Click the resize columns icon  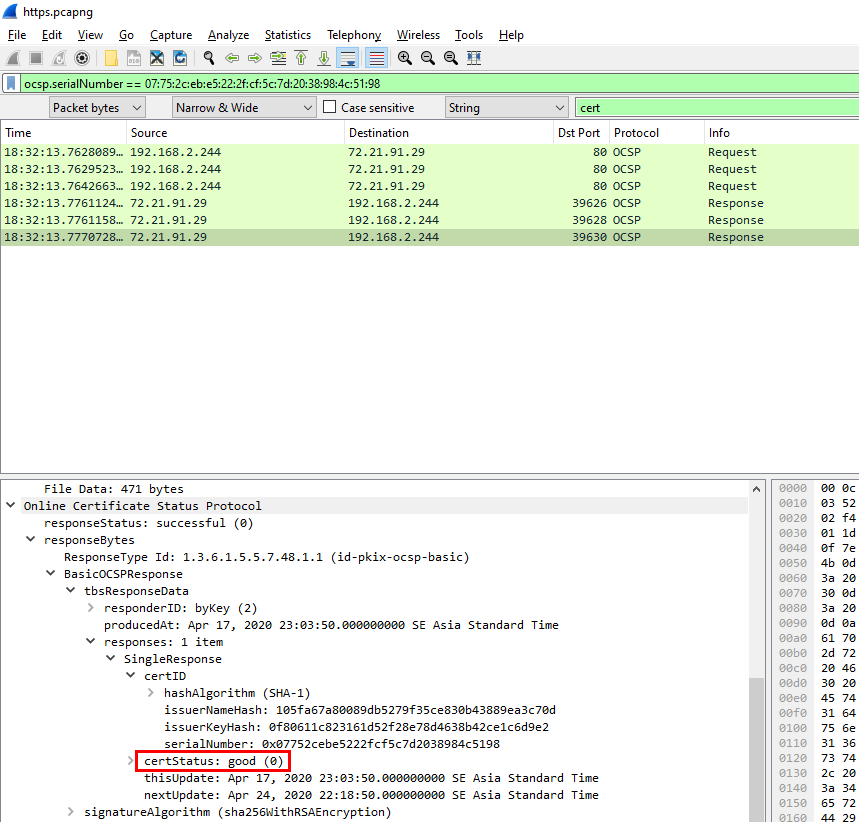pyautogui.click(x=474, y=58)
